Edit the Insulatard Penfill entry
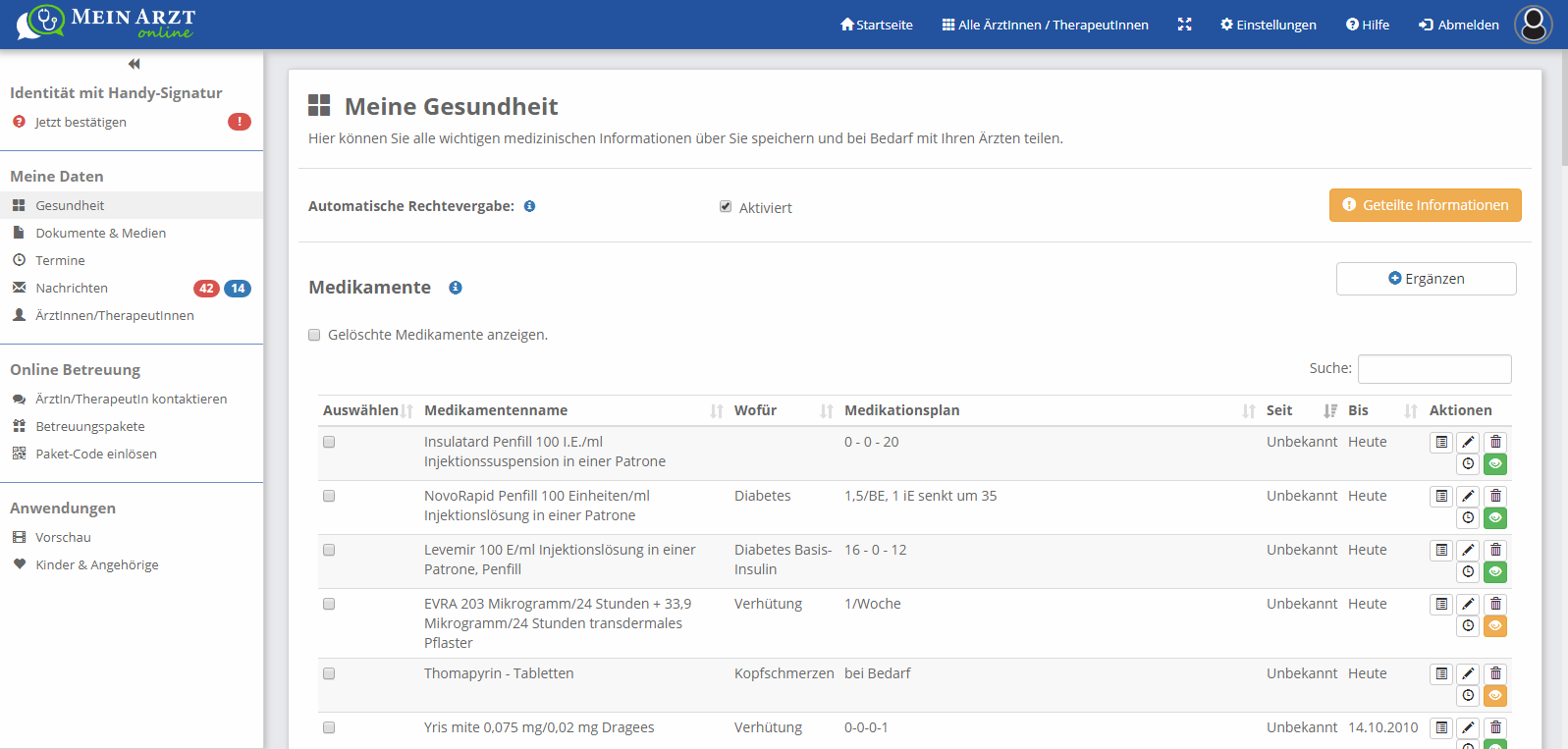 1468,442
